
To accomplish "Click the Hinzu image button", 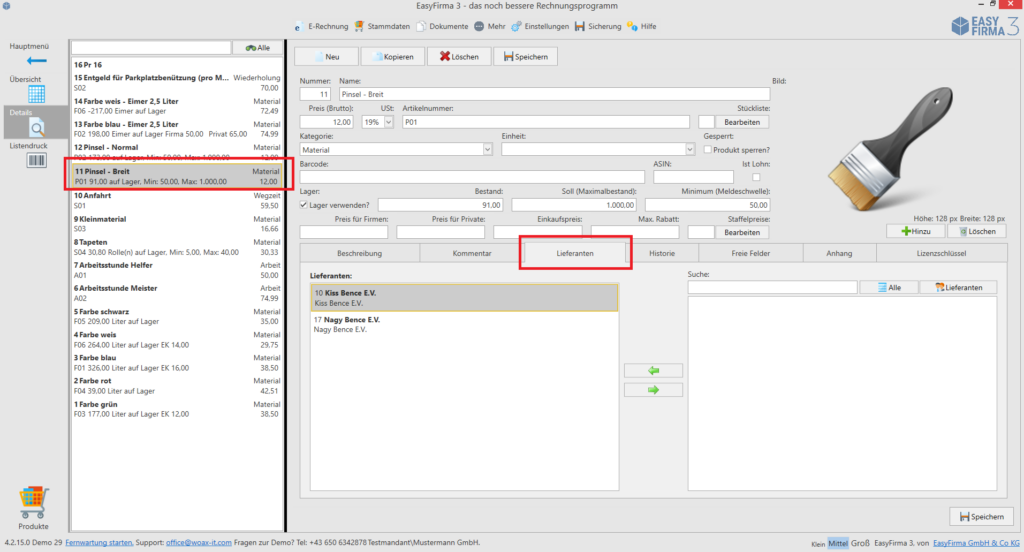I will click(916, 231).
